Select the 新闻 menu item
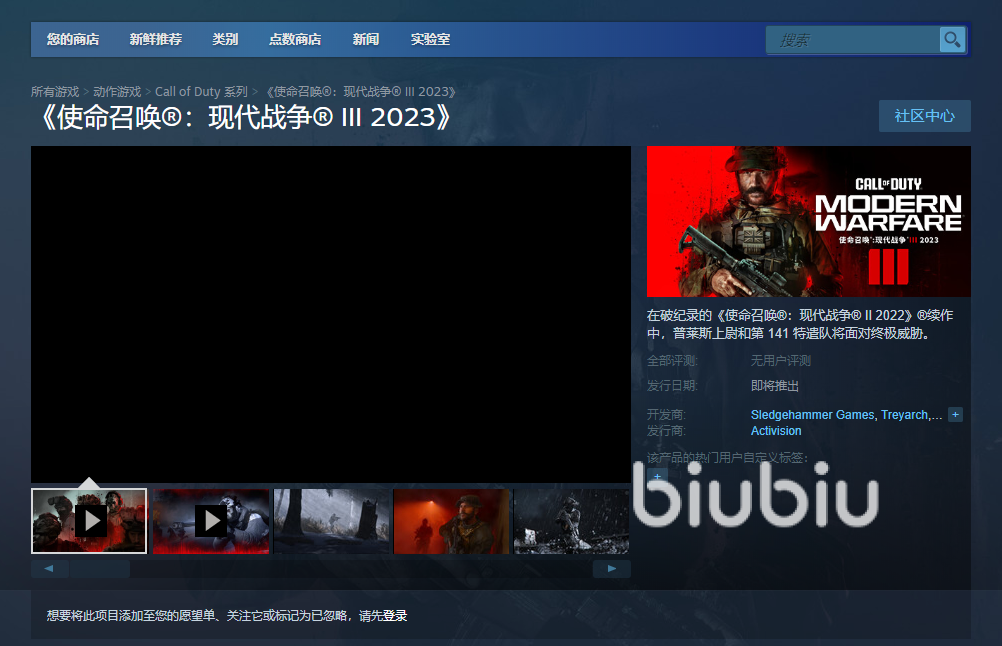Image resolution: width=1002 pixels, height=646 pixels. click(x=365, y=39)
